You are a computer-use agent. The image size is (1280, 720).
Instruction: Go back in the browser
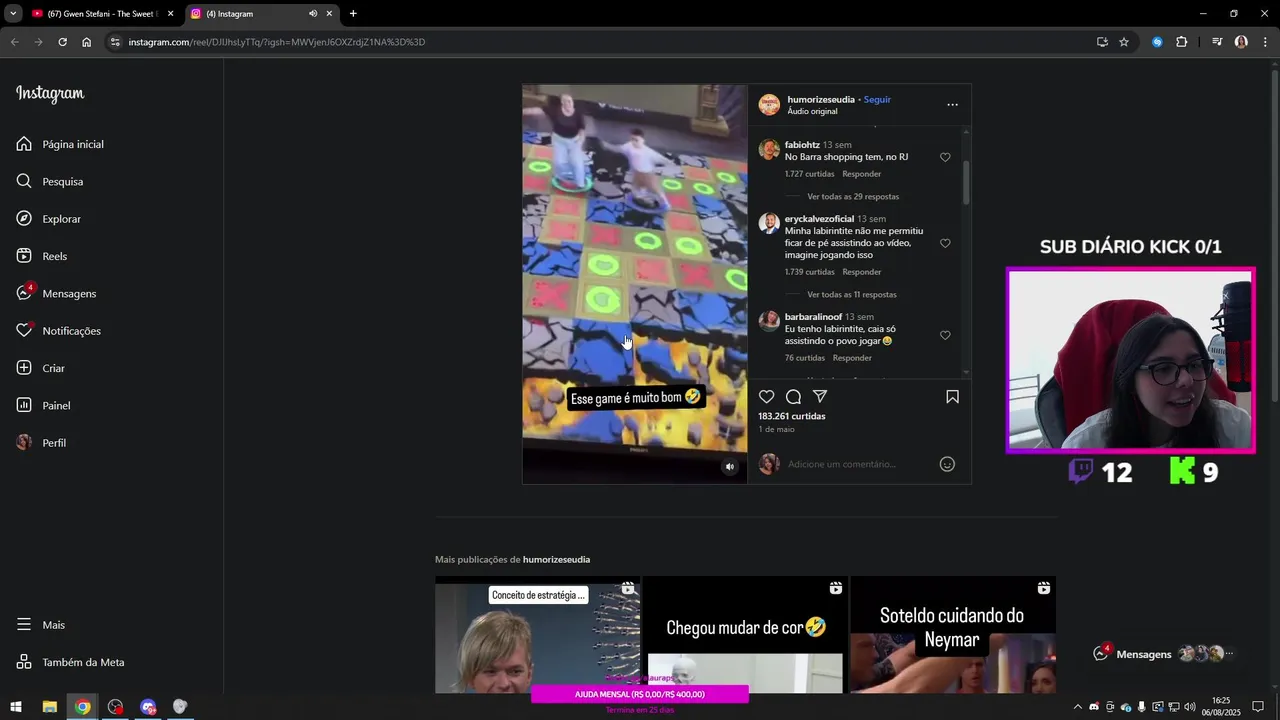tap(14, 42)
